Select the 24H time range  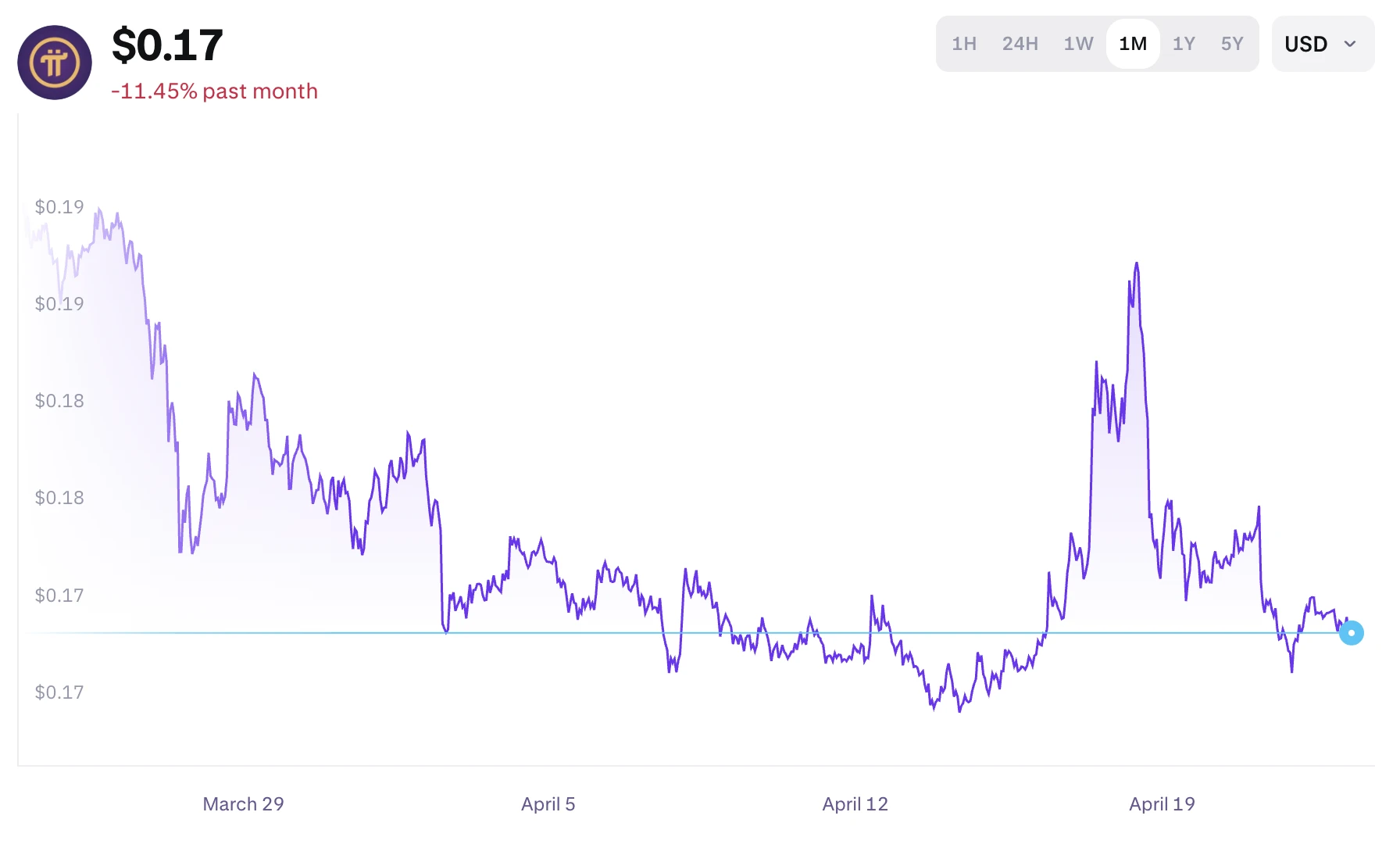(x=1020, y=44)
